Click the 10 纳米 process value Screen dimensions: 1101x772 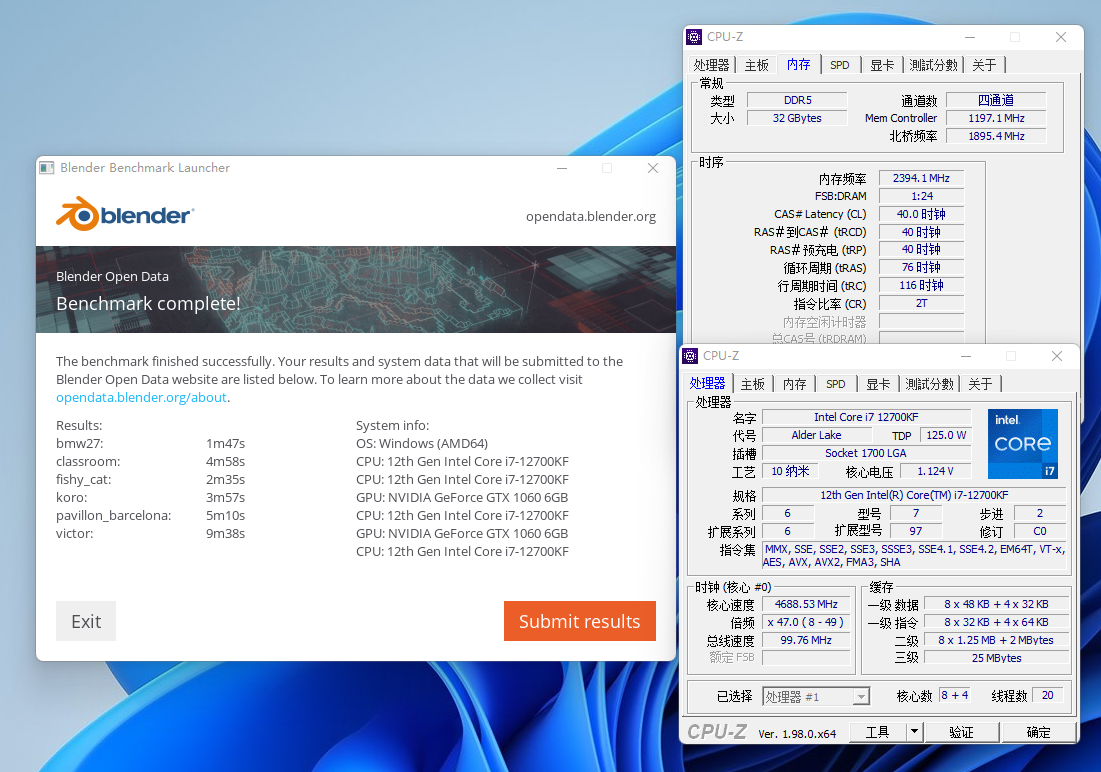pyautogui.click(x=790, y=471)
